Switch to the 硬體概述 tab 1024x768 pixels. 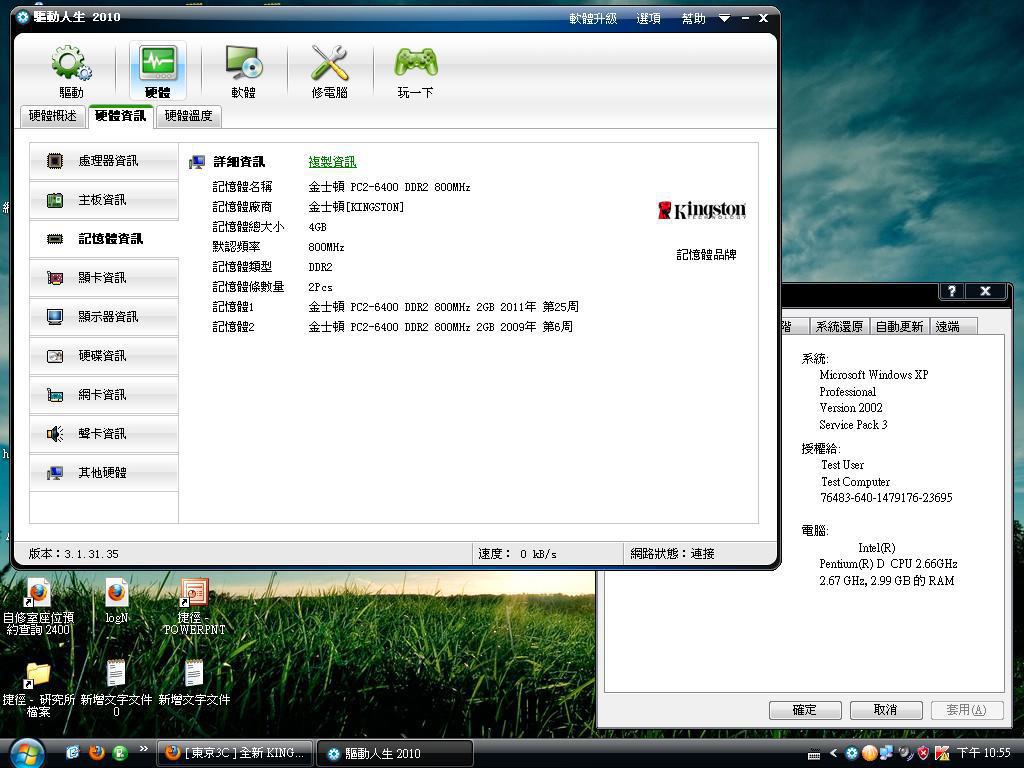click(x=53, y=116)
